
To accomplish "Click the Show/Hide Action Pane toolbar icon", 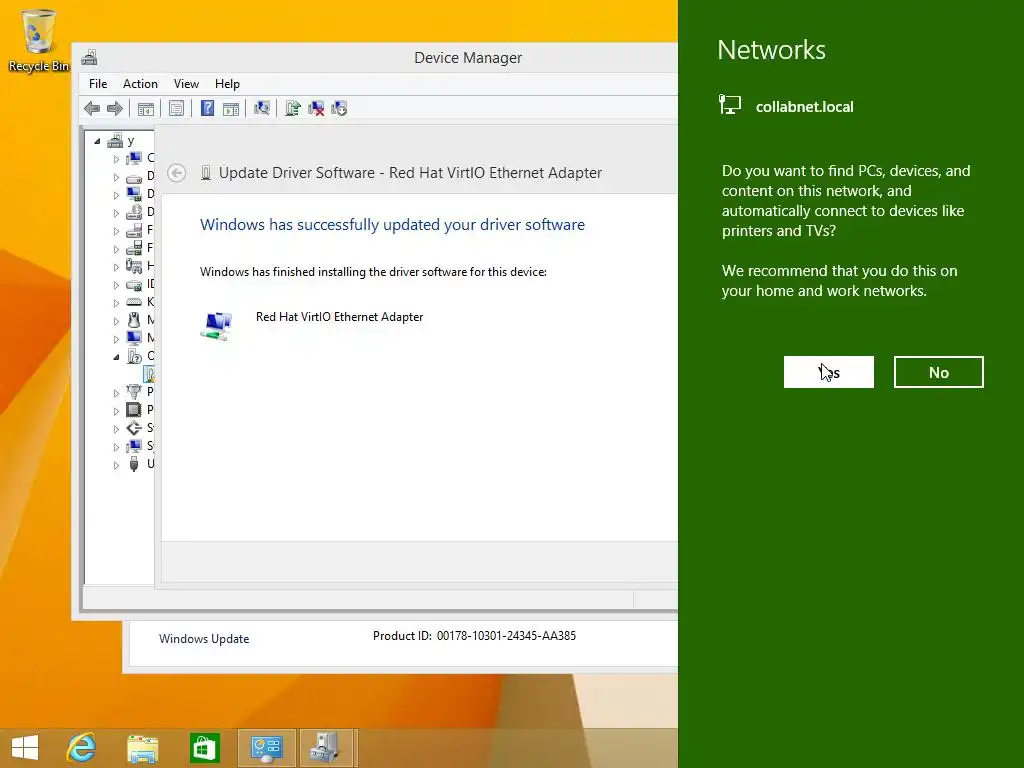I will [231, 108].
